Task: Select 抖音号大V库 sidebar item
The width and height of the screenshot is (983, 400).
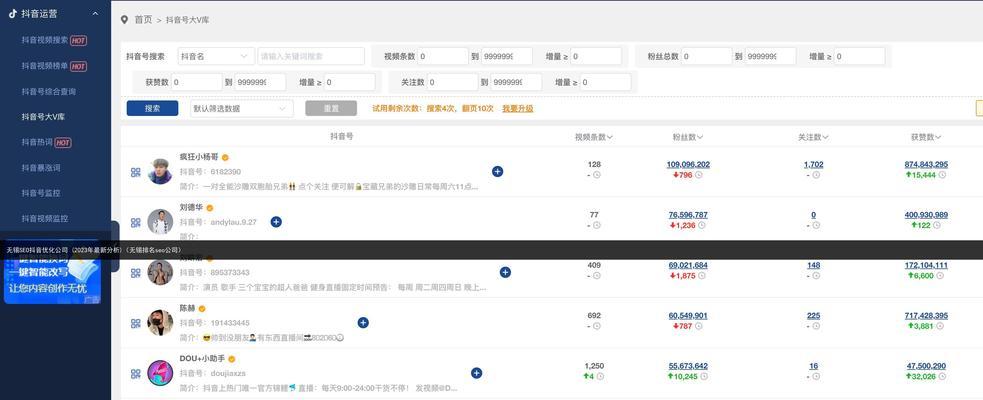Action: pyautogui.click(x=43, y=117)
